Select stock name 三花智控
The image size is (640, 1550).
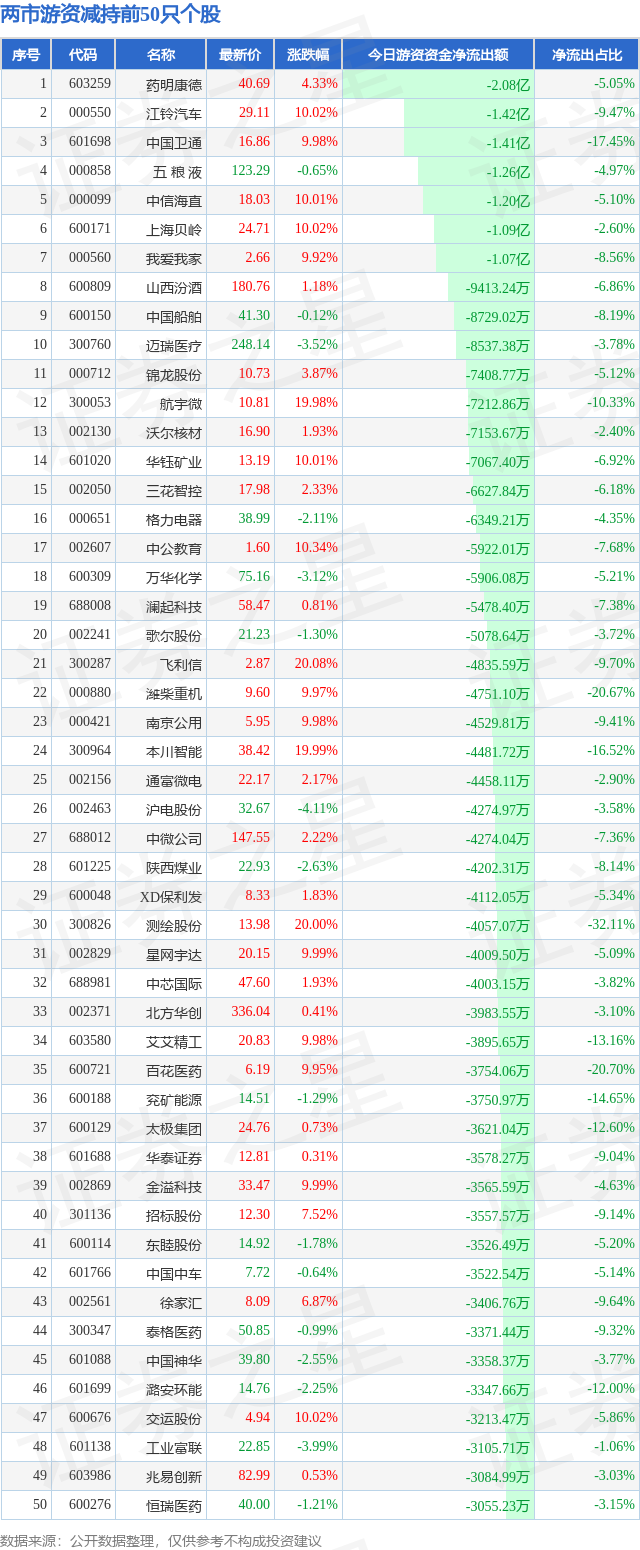coord(174,490)
